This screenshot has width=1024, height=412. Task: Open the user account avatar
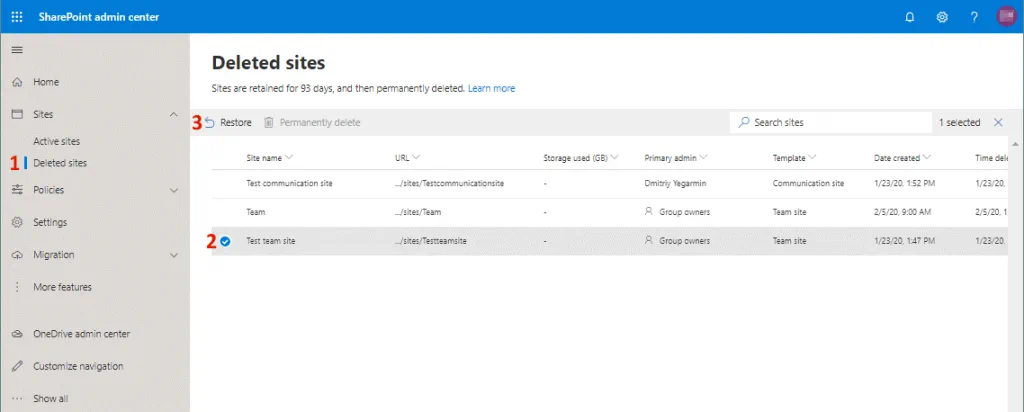point(1006,17)
